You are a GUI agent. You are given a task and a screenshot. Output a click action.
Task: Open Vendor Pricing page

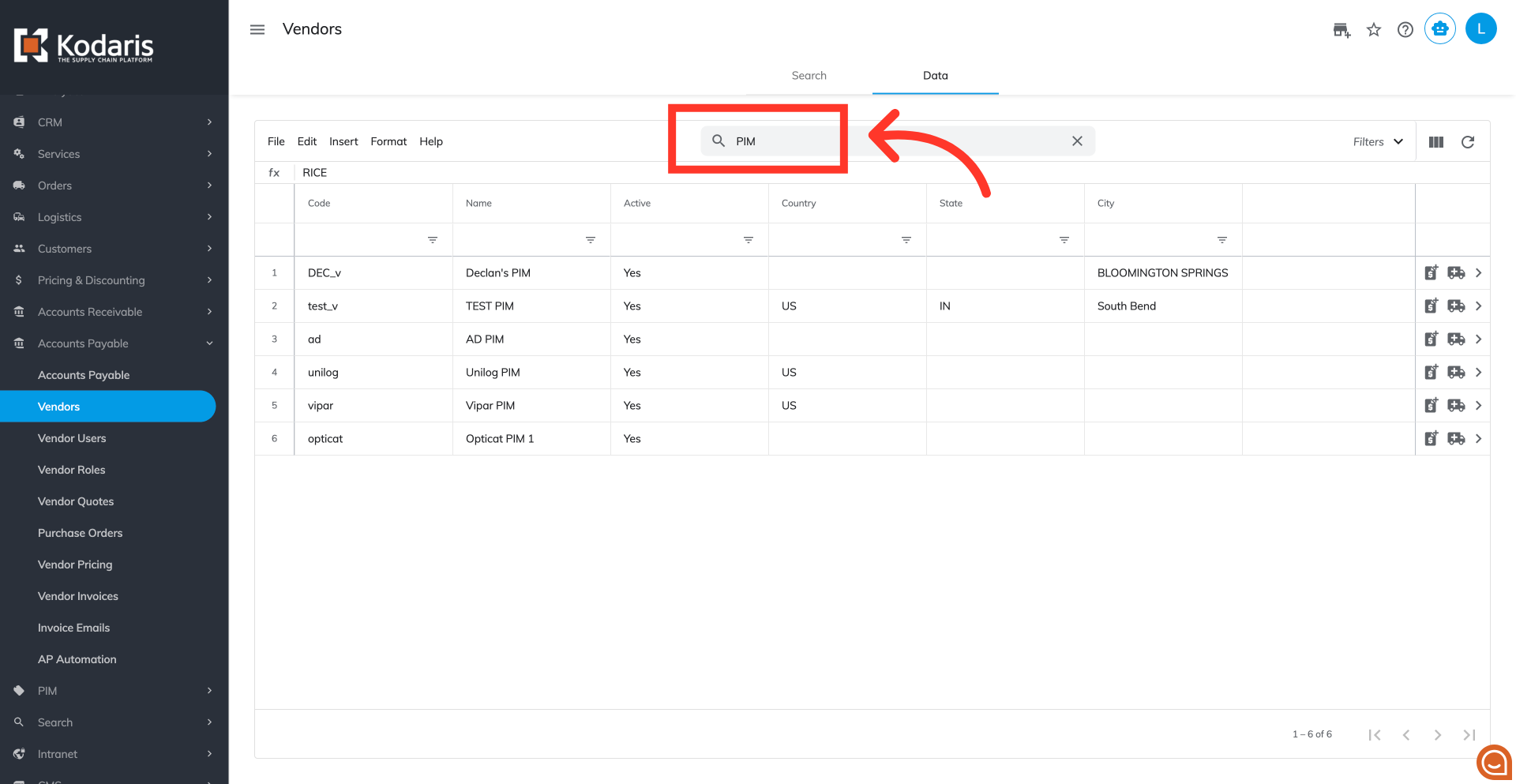click(x=75, y=565)
